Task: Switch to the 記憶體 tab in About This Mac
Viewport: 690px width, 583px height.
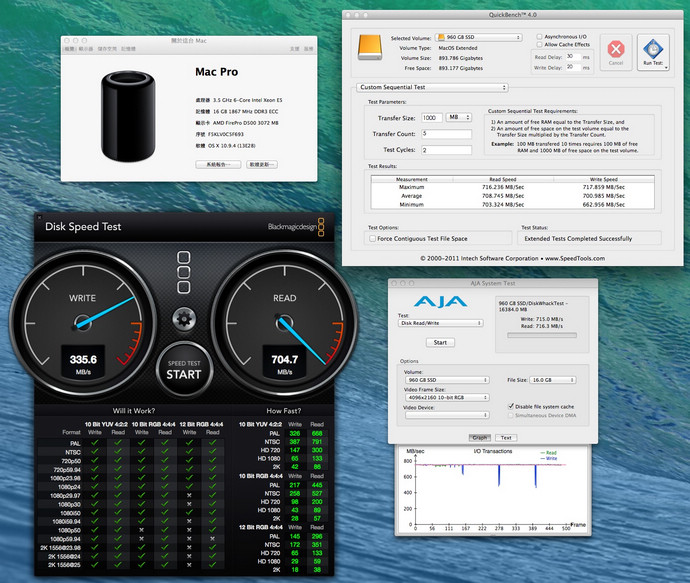Action: point(128,49)
